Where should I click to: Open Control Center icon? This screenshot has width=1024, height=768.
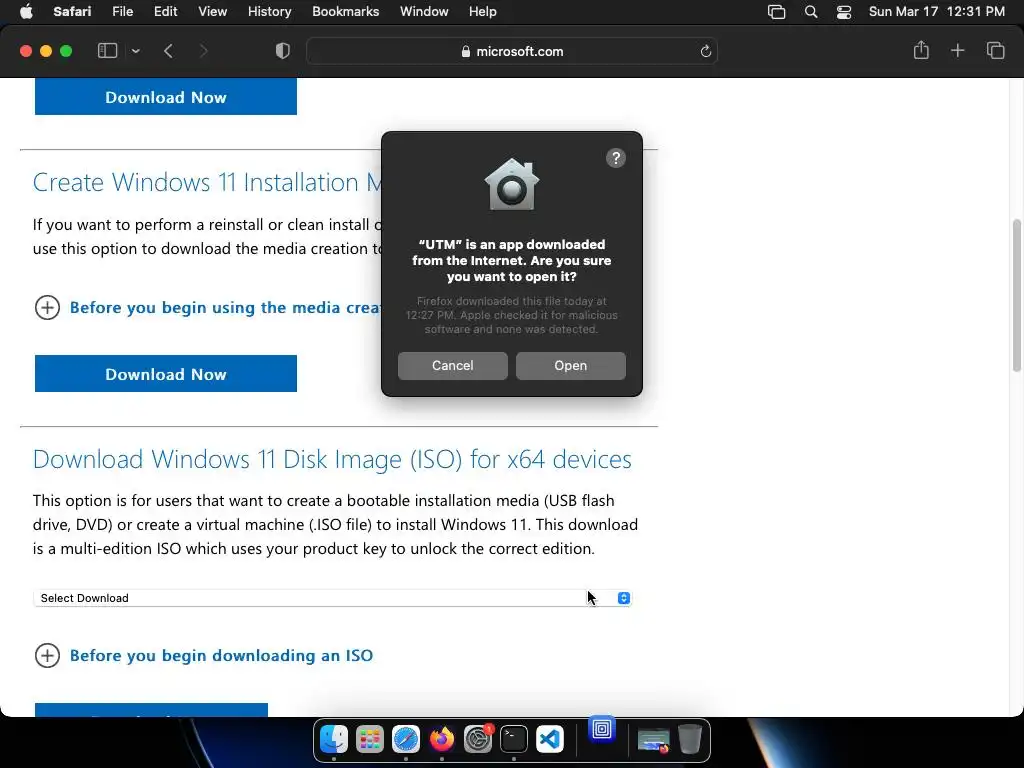844,12
